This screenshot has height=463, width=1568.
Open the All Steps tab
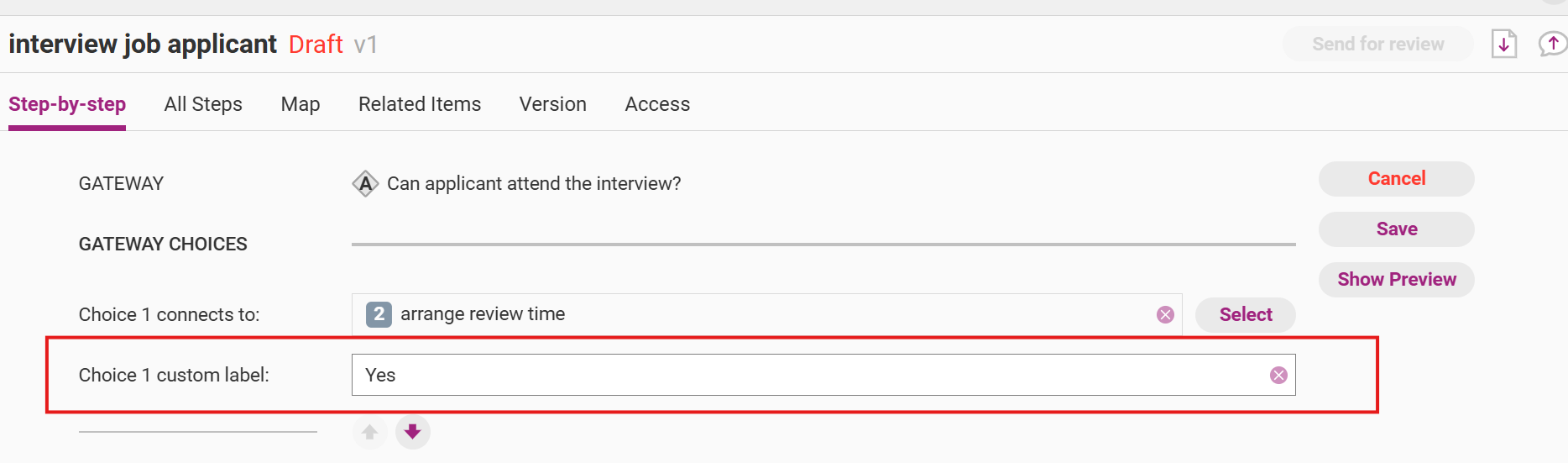(x=203, y=104)
